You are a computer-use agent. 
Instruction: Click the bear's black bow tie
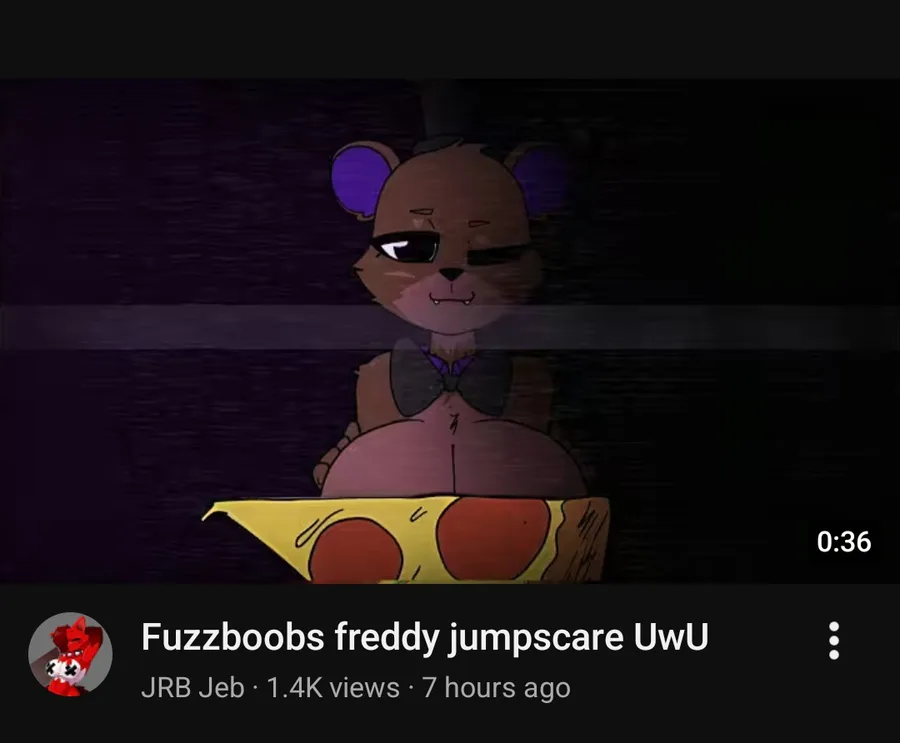[452, 379]
